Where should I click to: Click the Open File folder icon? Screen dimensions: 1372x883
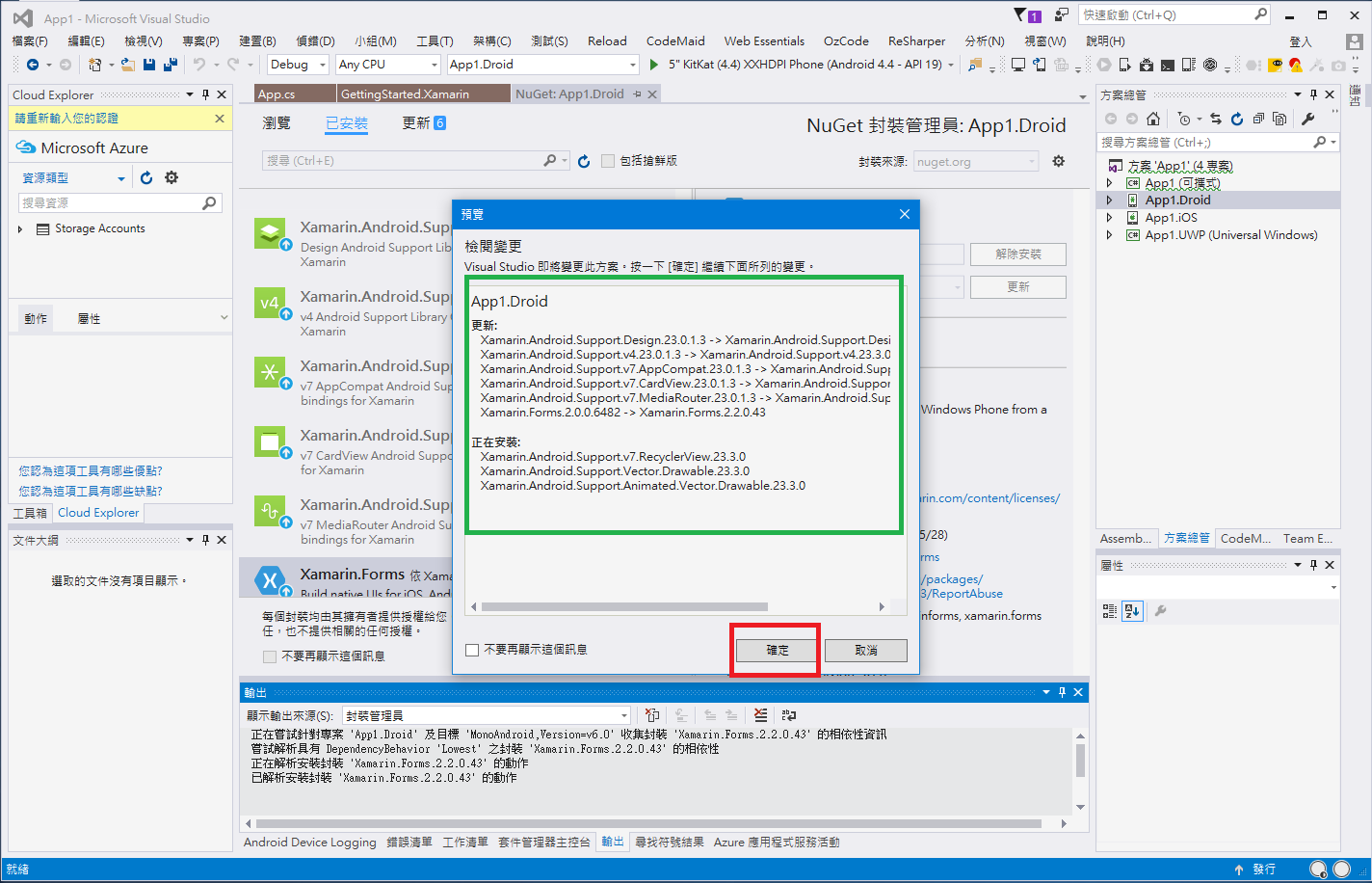128,65
